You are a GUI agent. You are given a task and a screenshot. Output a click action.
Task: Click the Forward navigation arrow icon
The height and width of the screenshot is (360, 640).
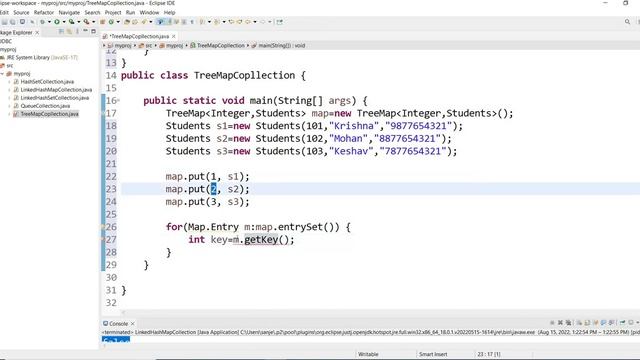coord(262,22)
